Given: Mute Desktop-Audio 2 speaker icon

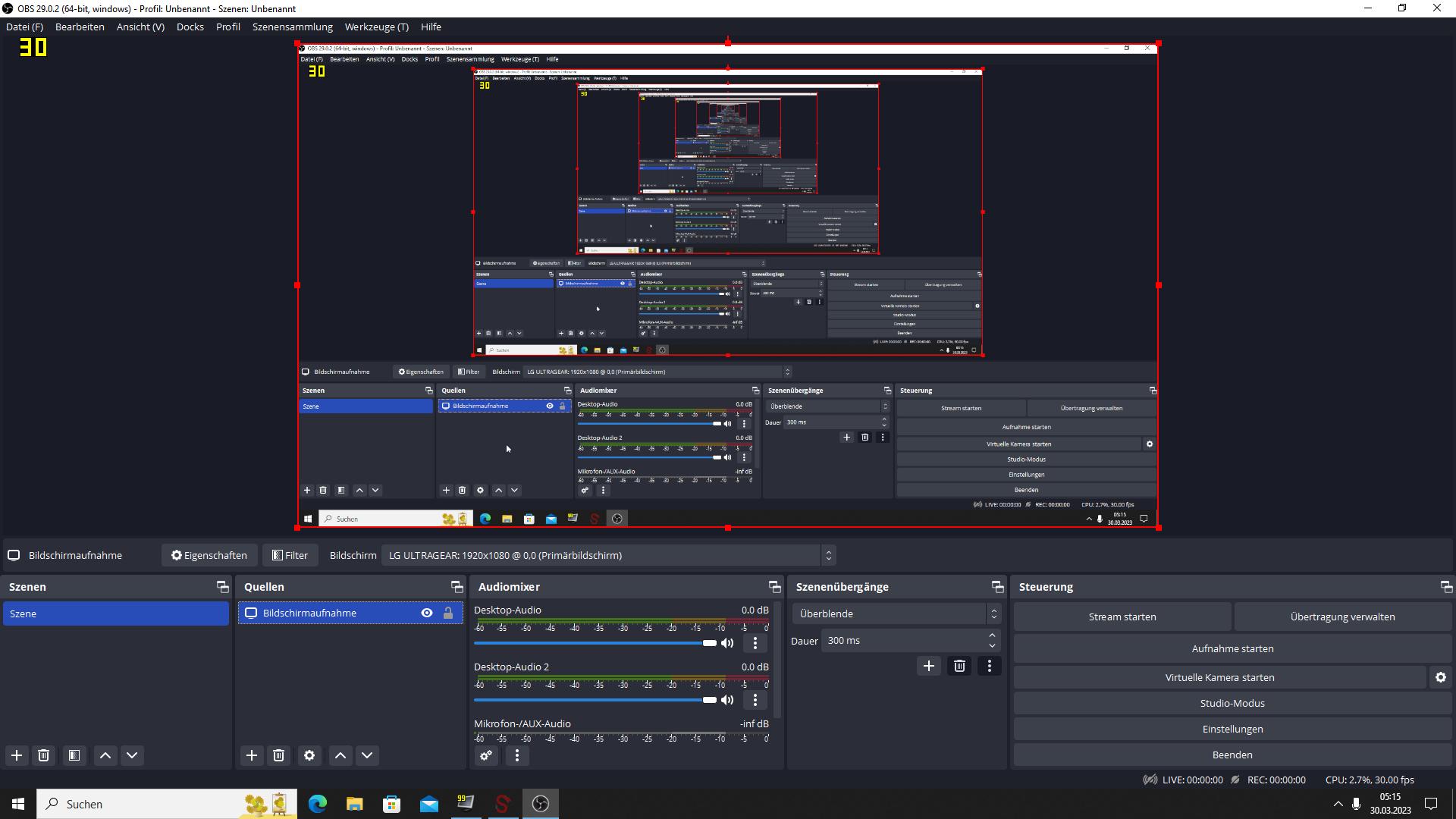Looking at the screenshot, I should [727, 700].
